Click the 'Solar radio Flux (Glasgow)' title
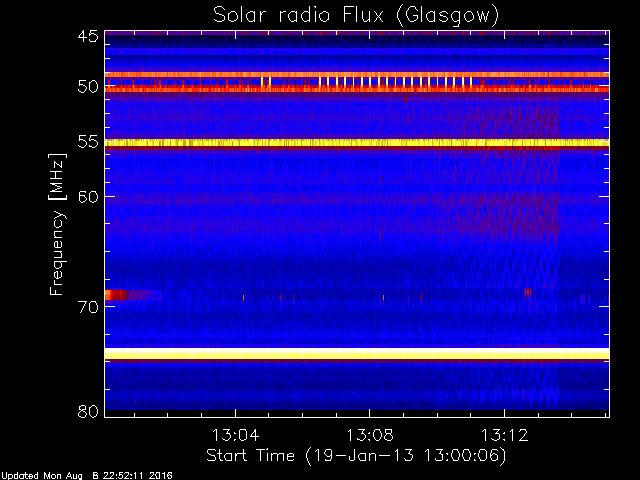 [x=356, y=16]
